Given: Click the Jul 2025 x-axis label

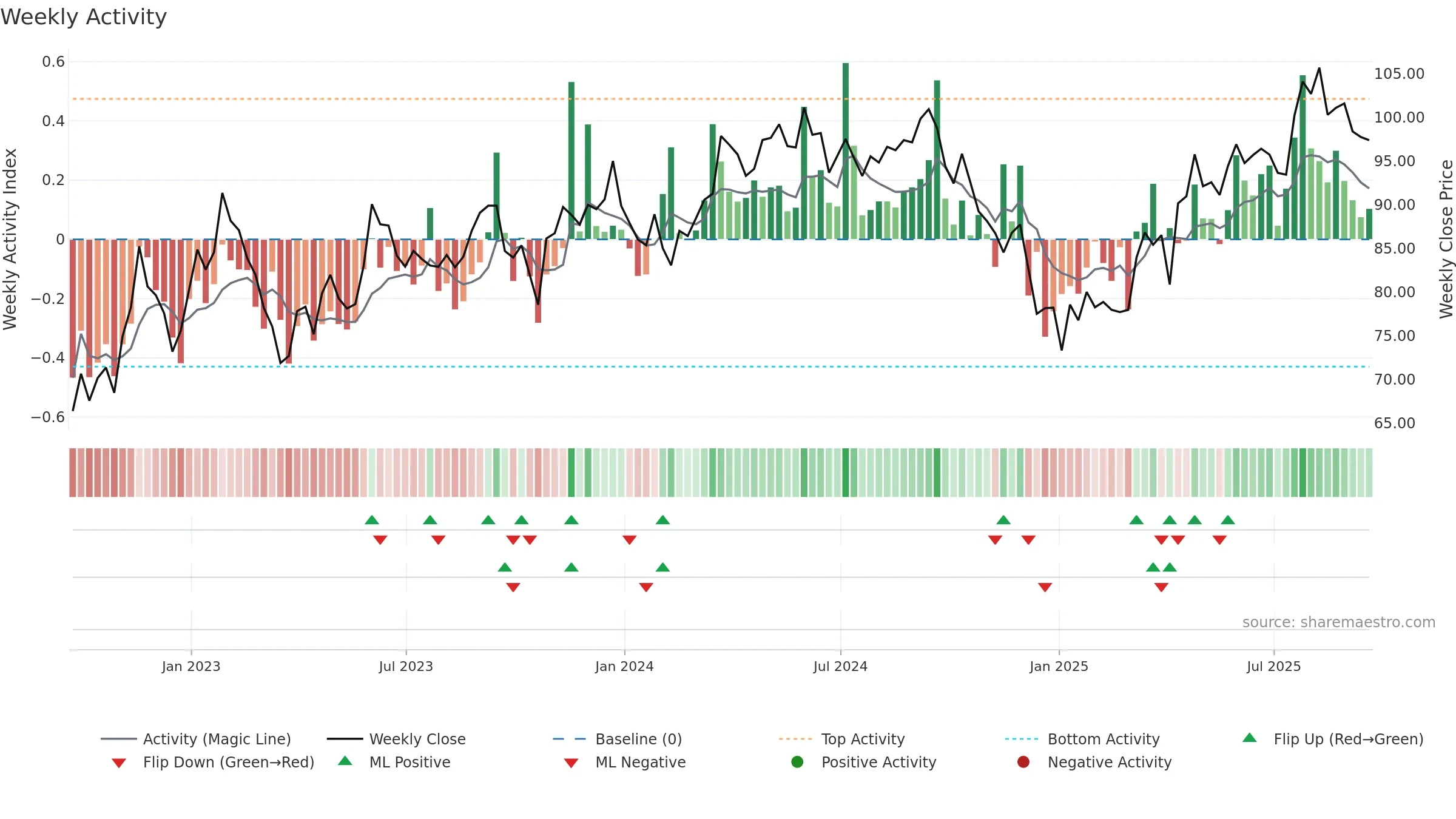Looking at the screenshot, I should pyautogui.click(x=1274, y=666).
